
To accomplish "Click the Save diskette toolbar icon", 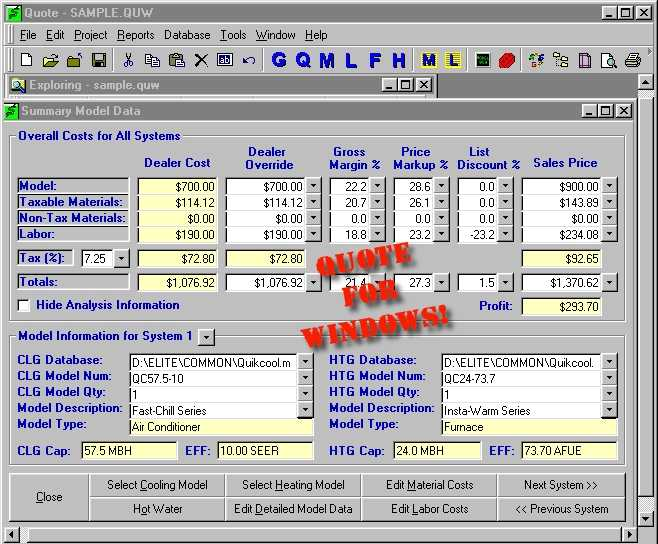I will pyautogui.click(x=99, y=60).
